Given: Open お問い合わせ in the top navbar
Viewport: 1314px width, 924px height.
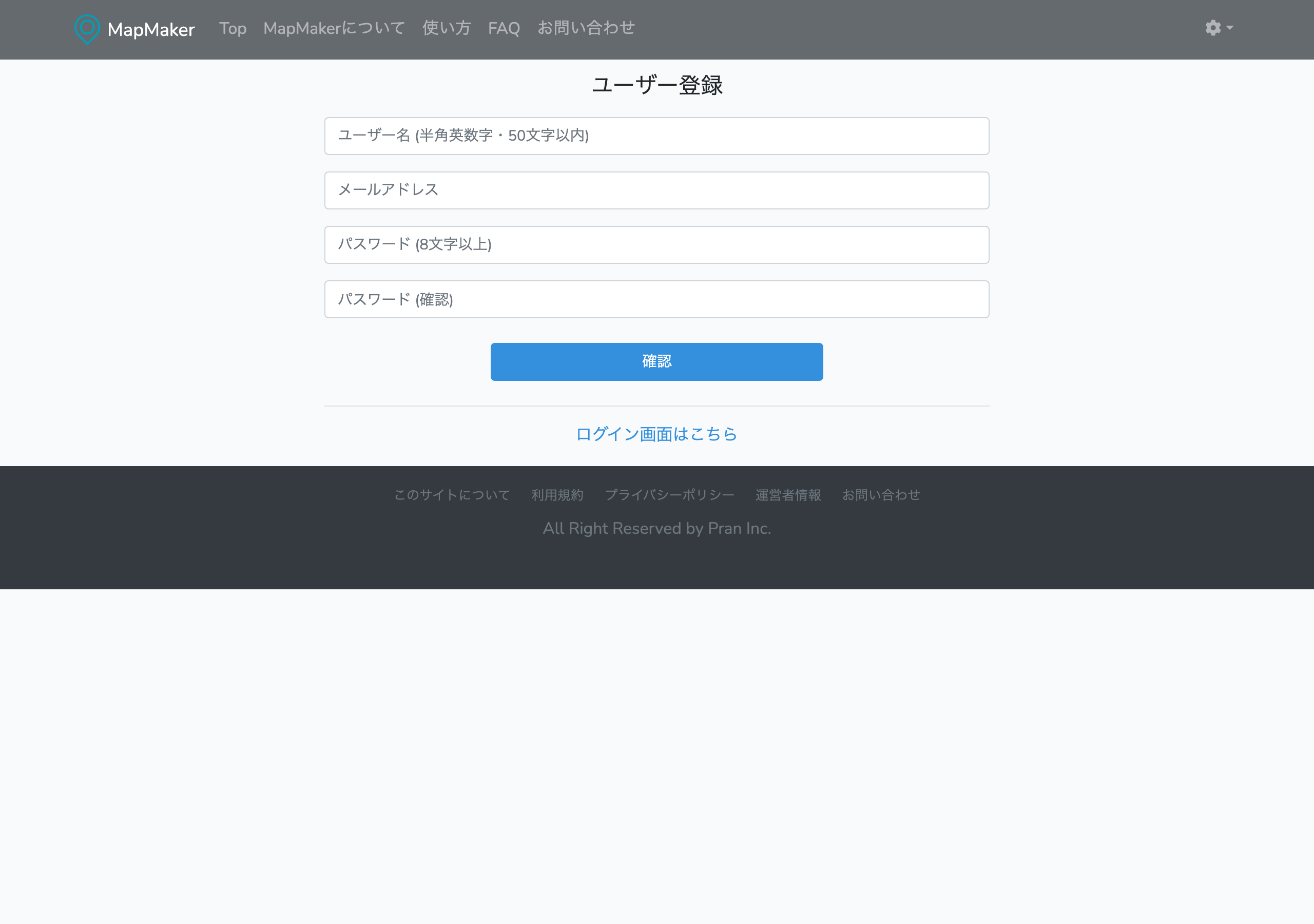Looking at the screenshot, I should (586, 28).
